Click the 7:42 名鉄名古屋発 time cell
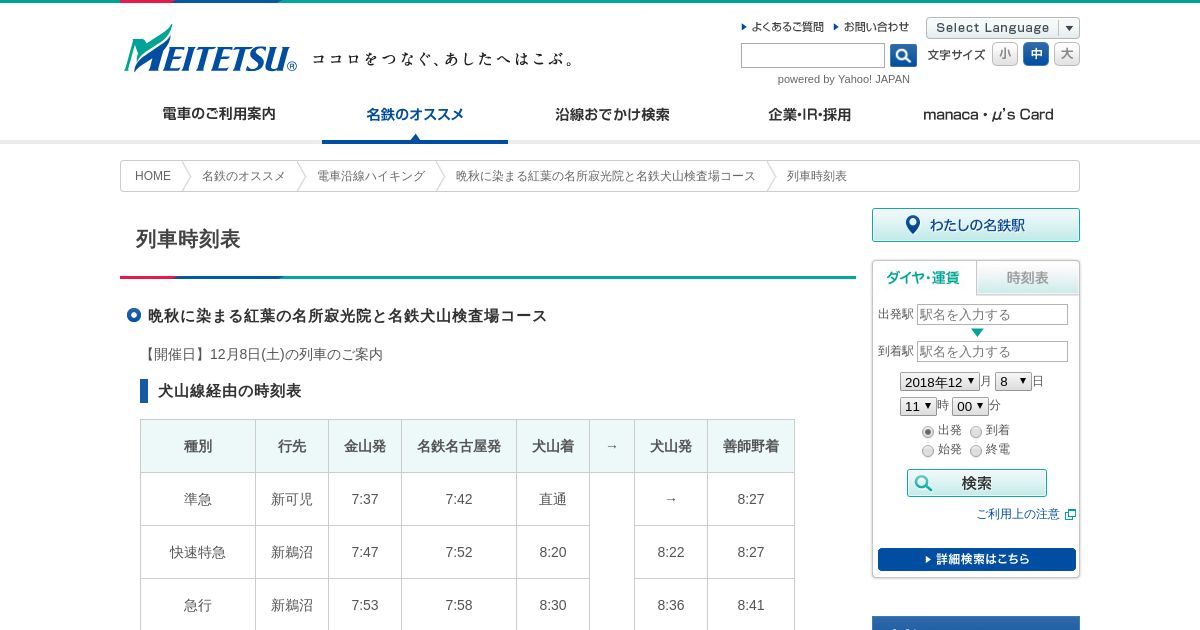This screenshot has height=630, width=1200. 459,499
